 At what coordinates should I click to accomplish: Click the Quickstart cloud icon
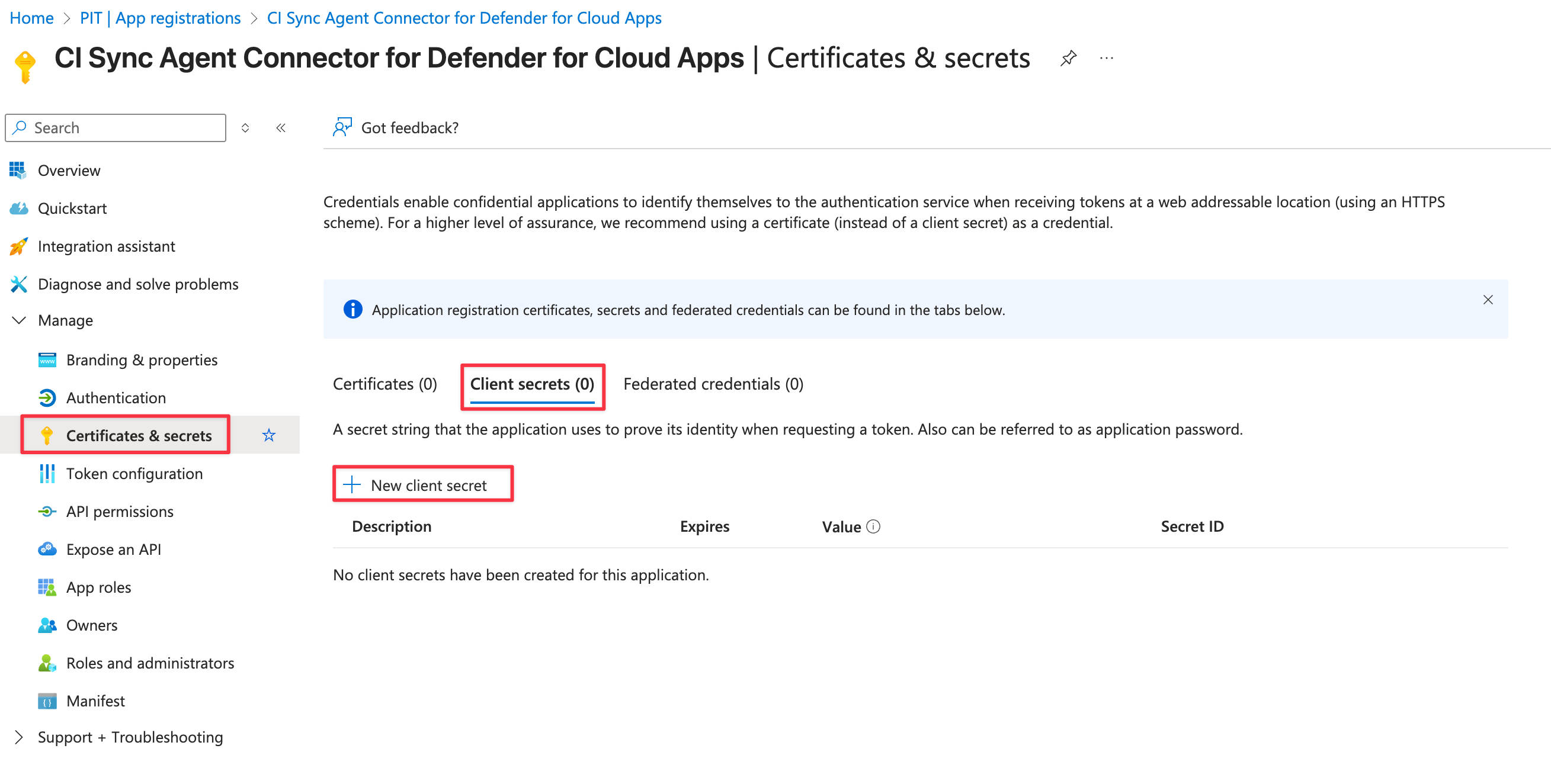point(19,208)
